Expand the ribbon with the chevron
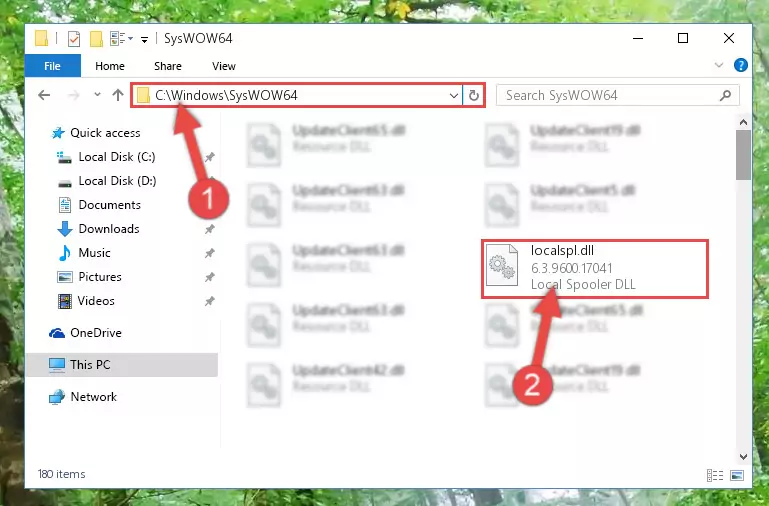This screenshot has width=769, height=506. pos(719,65)
